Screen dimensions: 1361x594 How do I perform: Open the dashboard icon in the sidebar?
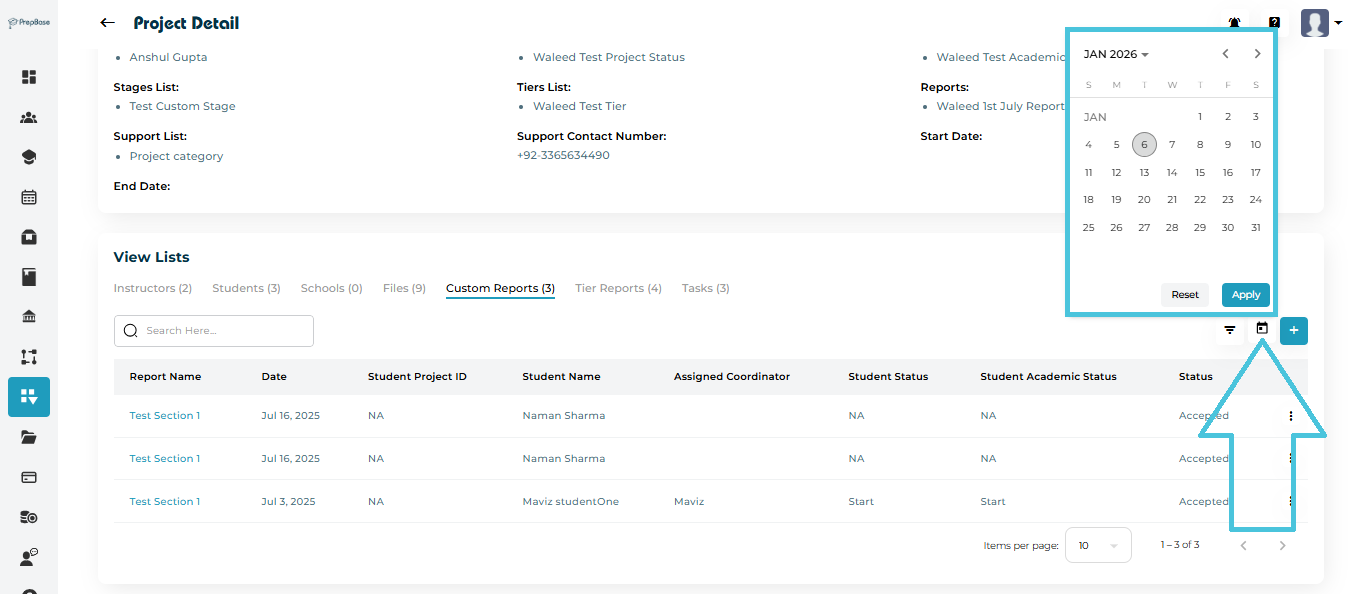click(29, 77)
